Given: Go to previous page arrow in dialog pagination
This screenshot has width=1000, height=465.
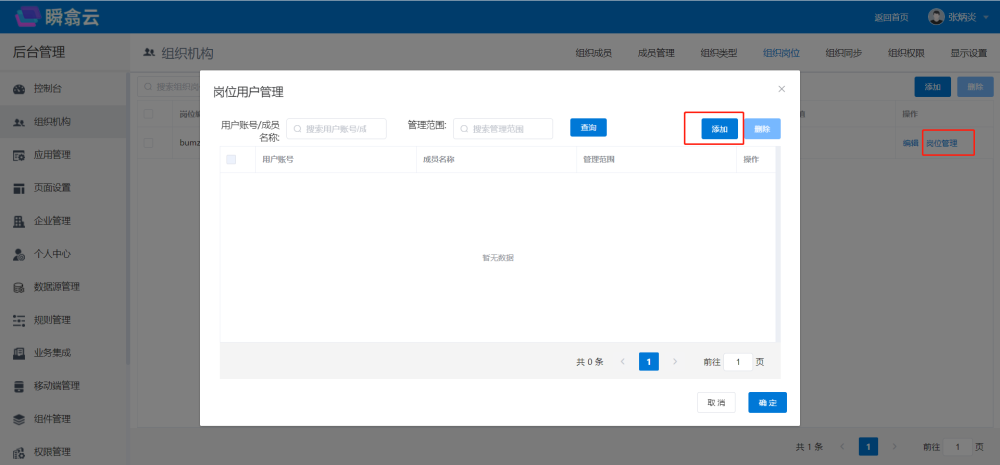Looking at the screenshot, I should pyautogui.click(x=623, y=361).
